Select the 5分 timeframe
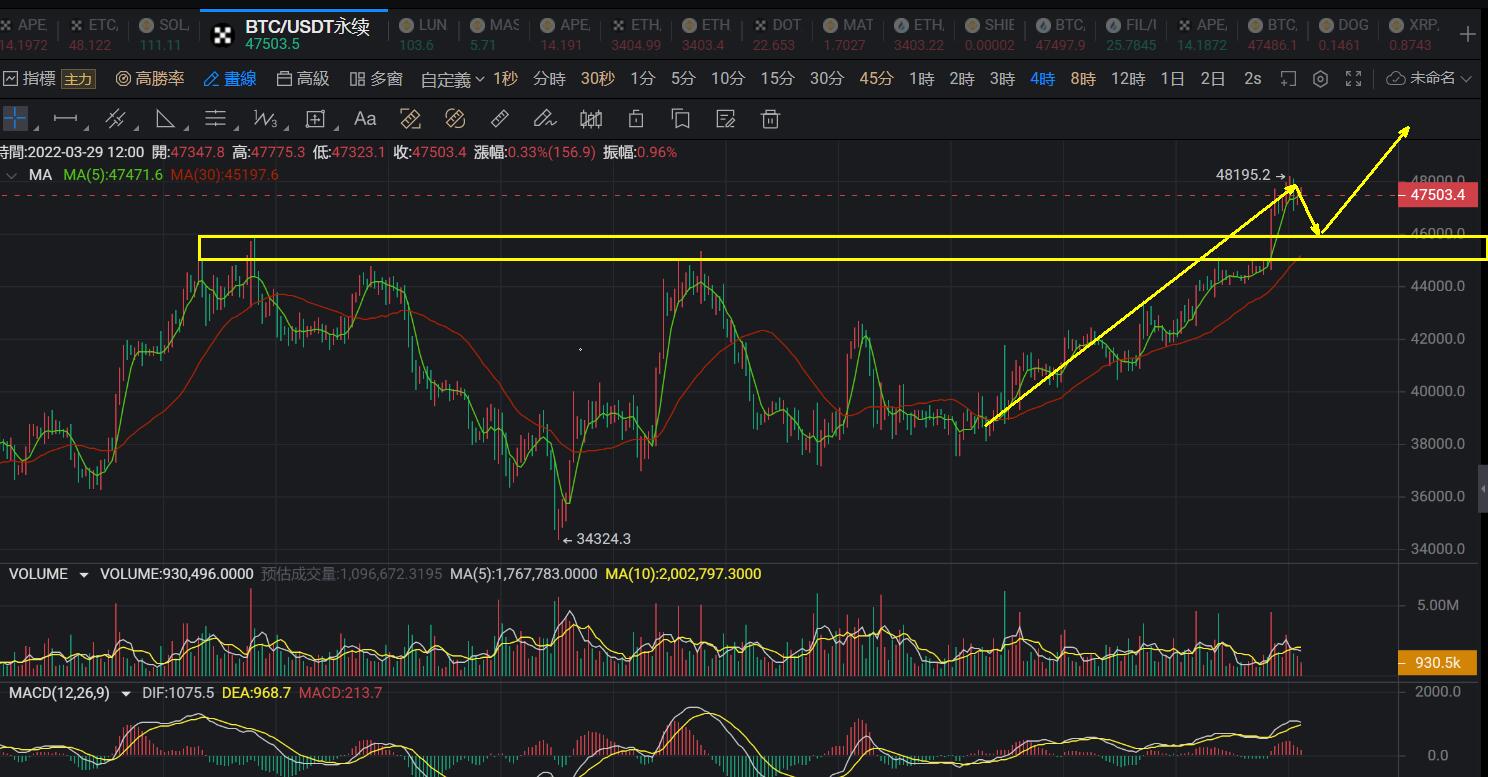1488x777 pixels. pos(683,79)
